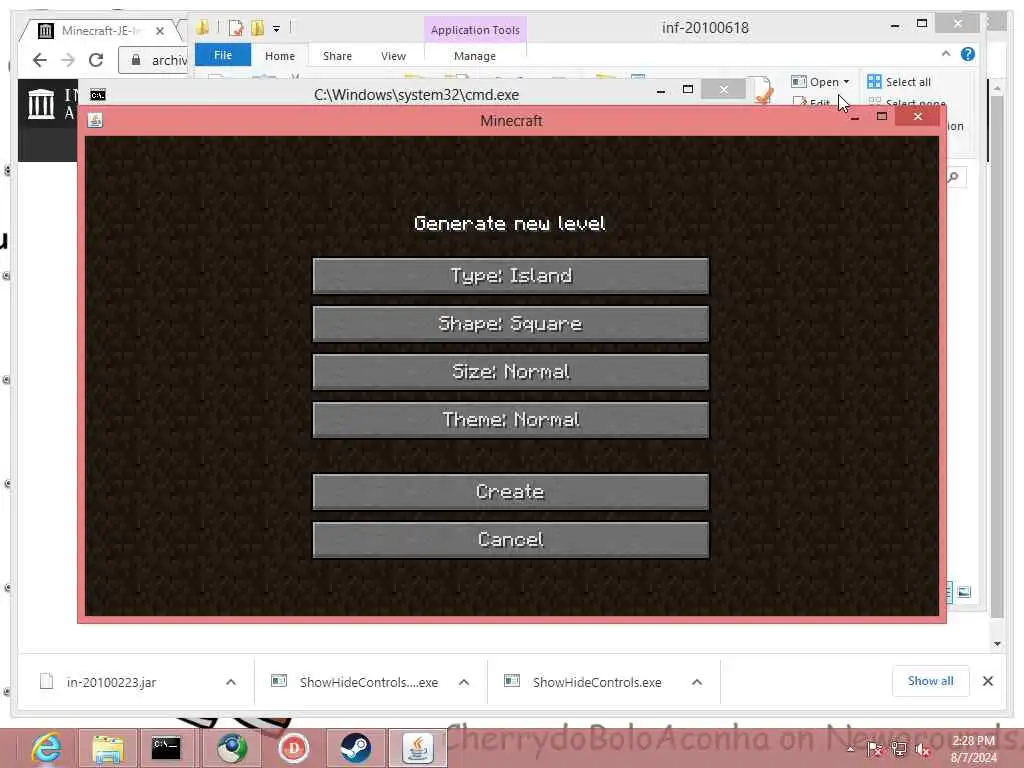
Task: Open Internet Explorer from taskbar
Action: coord(46,748)
